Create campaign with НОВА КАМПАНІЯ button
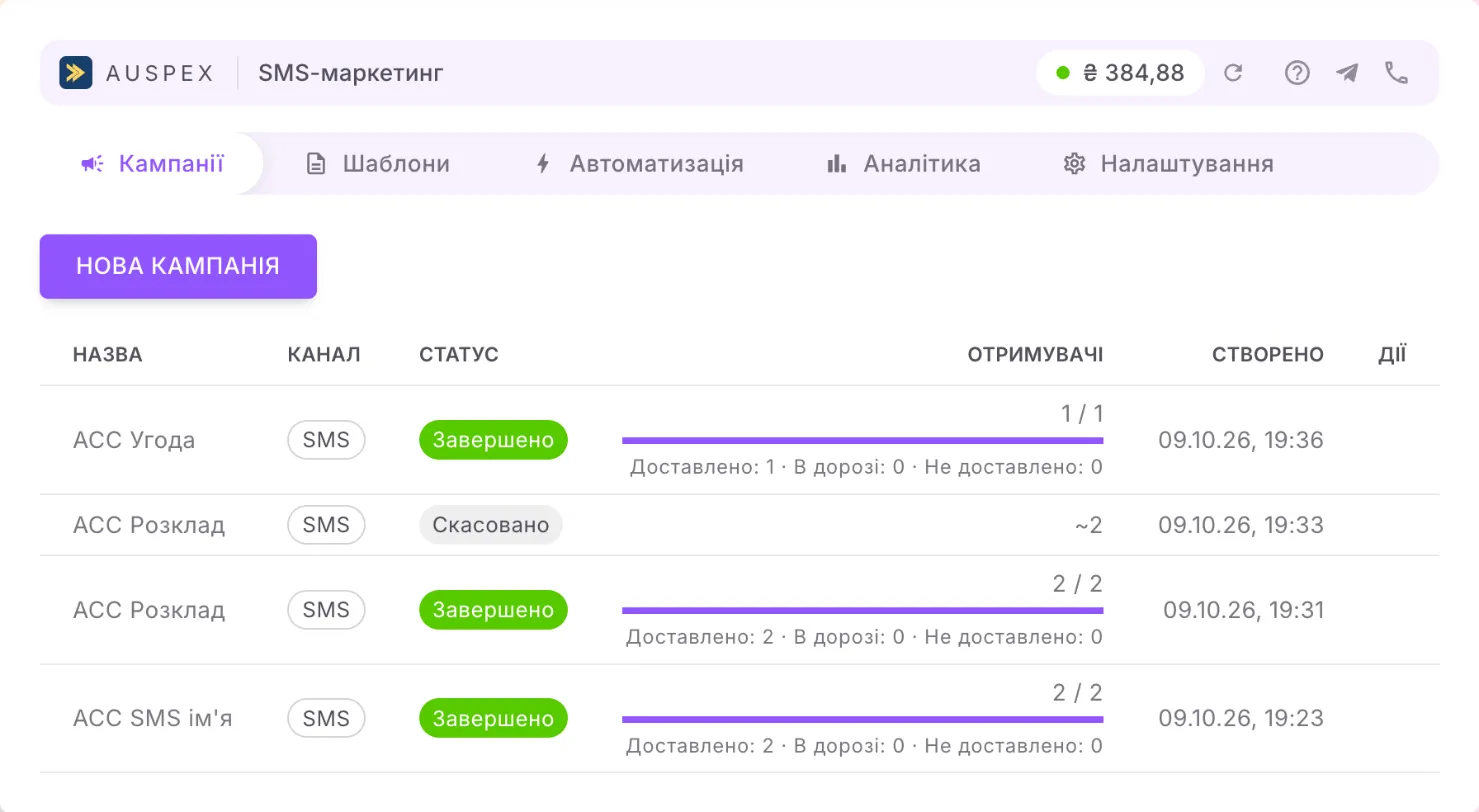This screenshot has height=812, width=1479. point(178,266)
